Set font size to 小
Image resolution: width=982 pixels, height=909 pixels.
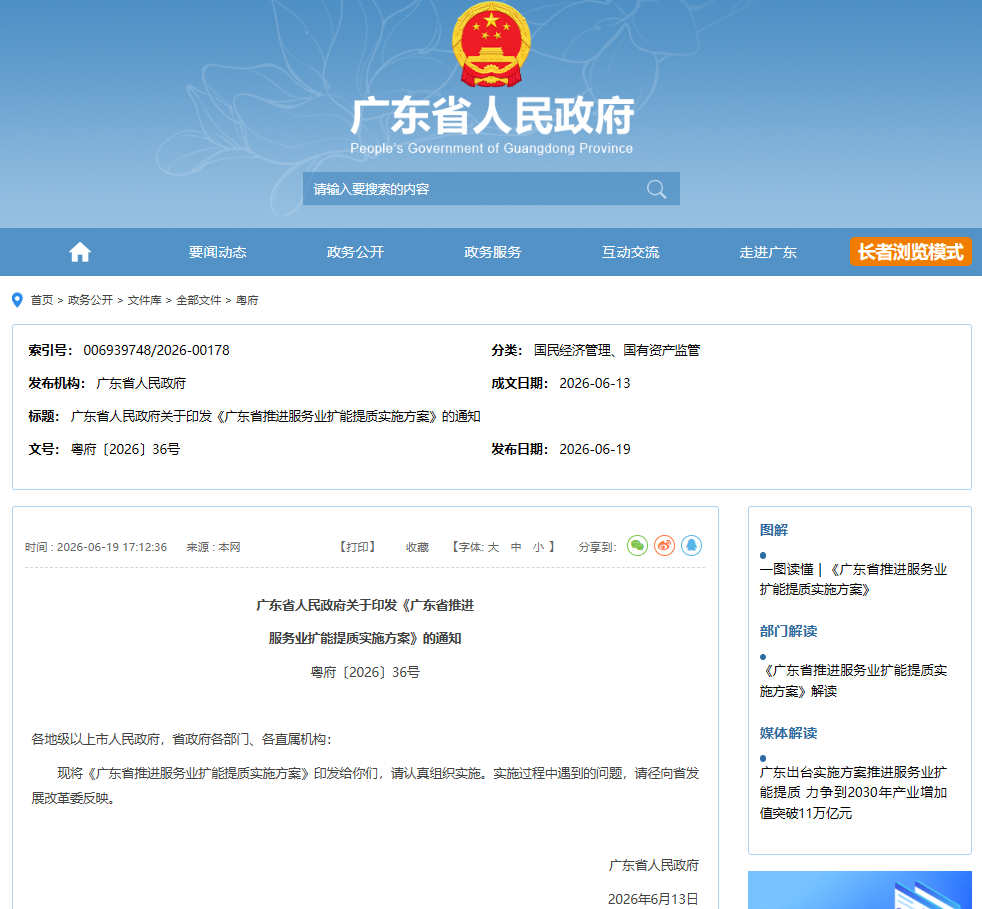(538, 547)
